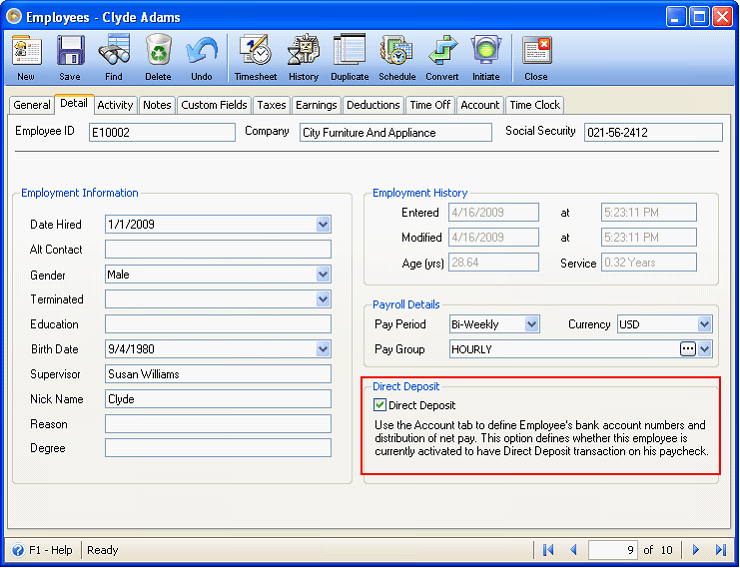
Task: Click into the Alt Contact field
Action: (x=218, y=249)
